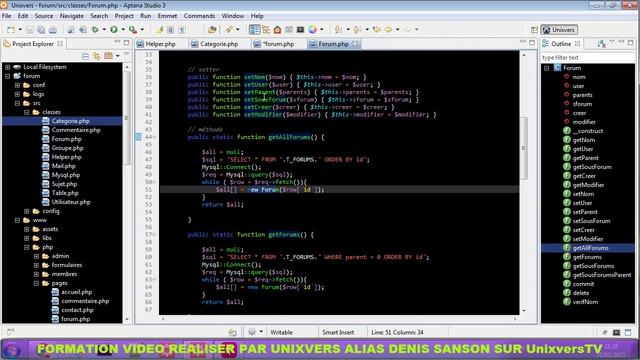Expand the logs folder
This screenshot has width=640, height=360.
[x=17, y=94]
